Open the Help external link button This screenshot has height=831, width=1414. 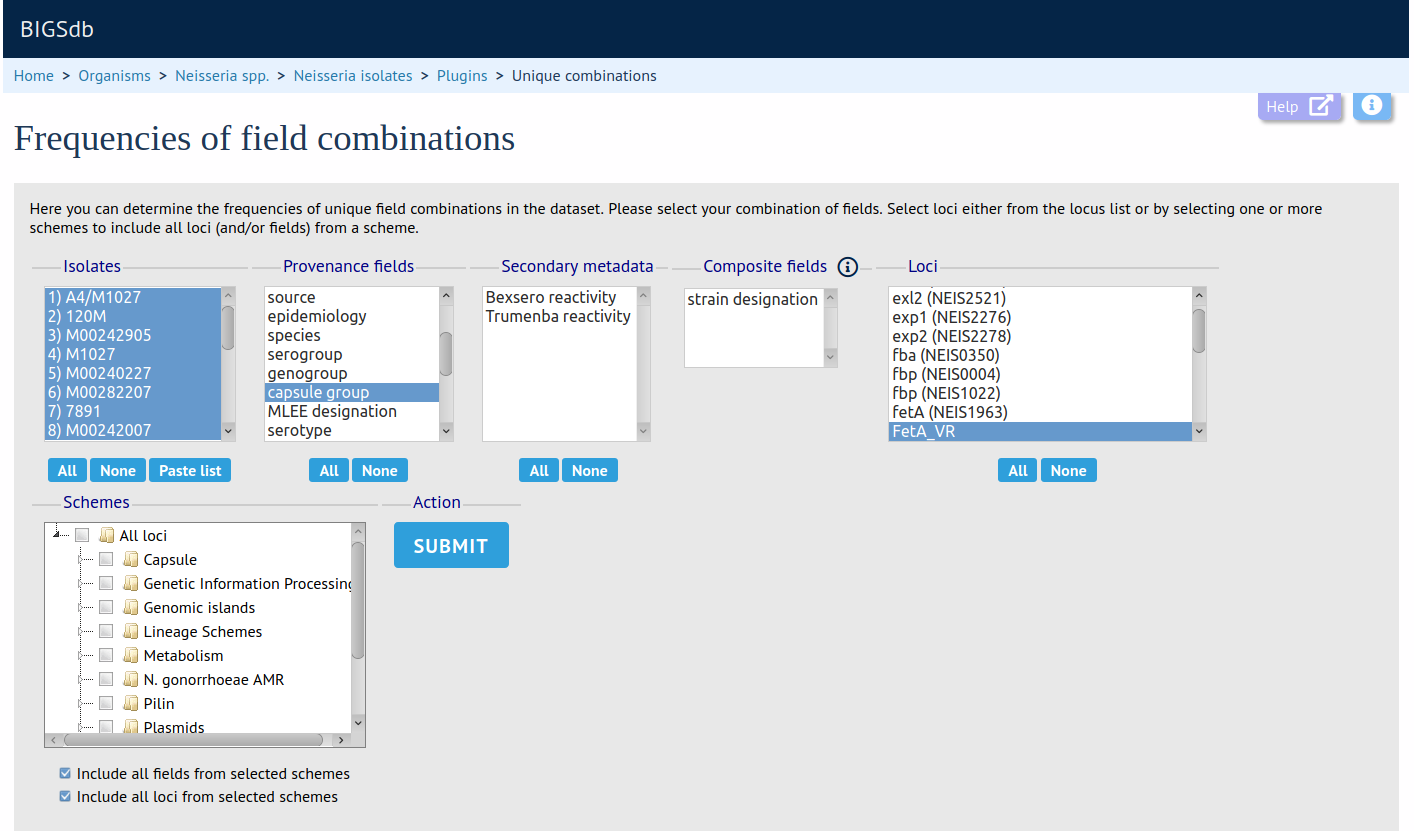point(1299,107)
